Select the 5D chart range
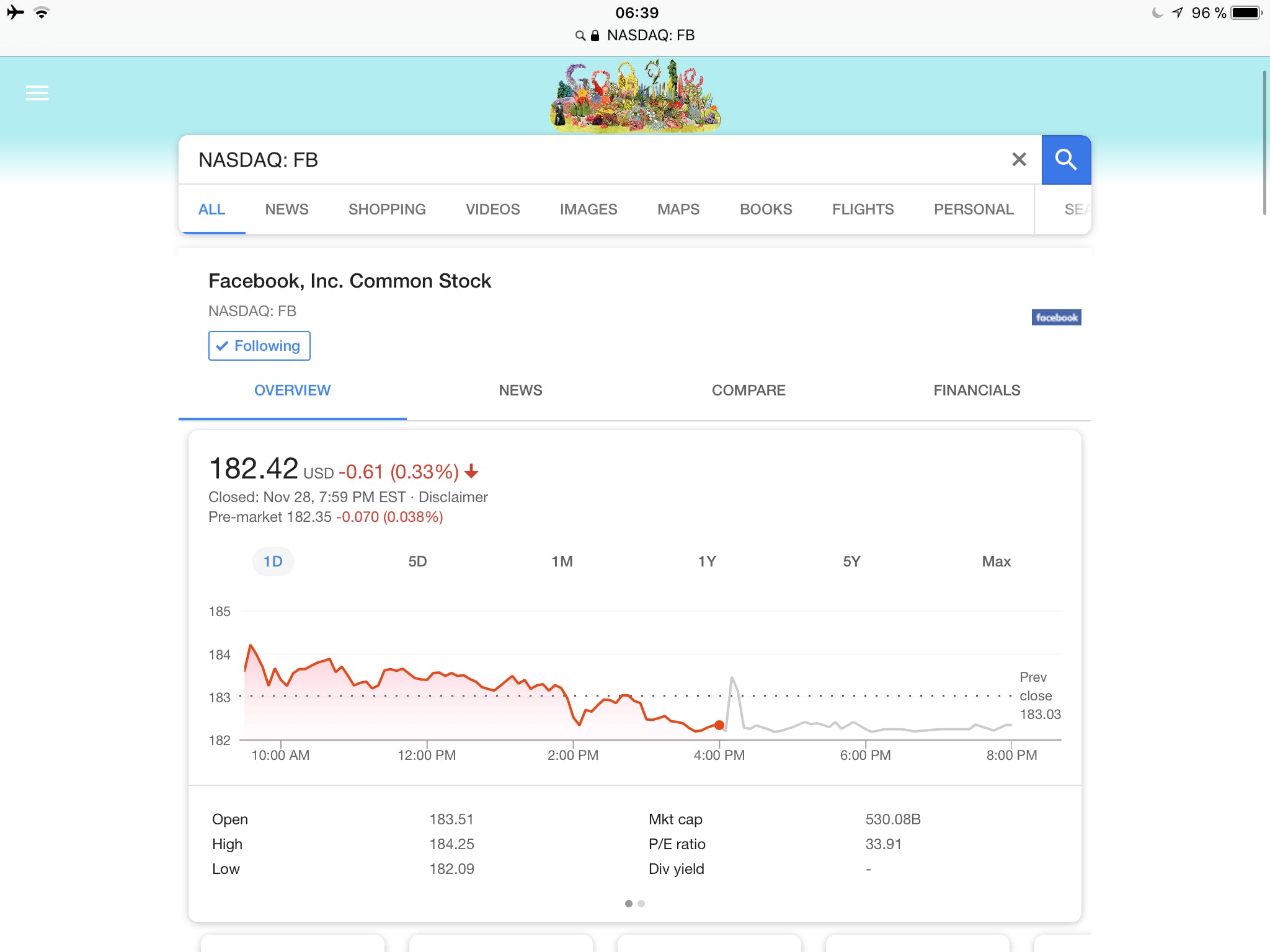Viewport: 1270px width, 952px height. pos(417,562)
